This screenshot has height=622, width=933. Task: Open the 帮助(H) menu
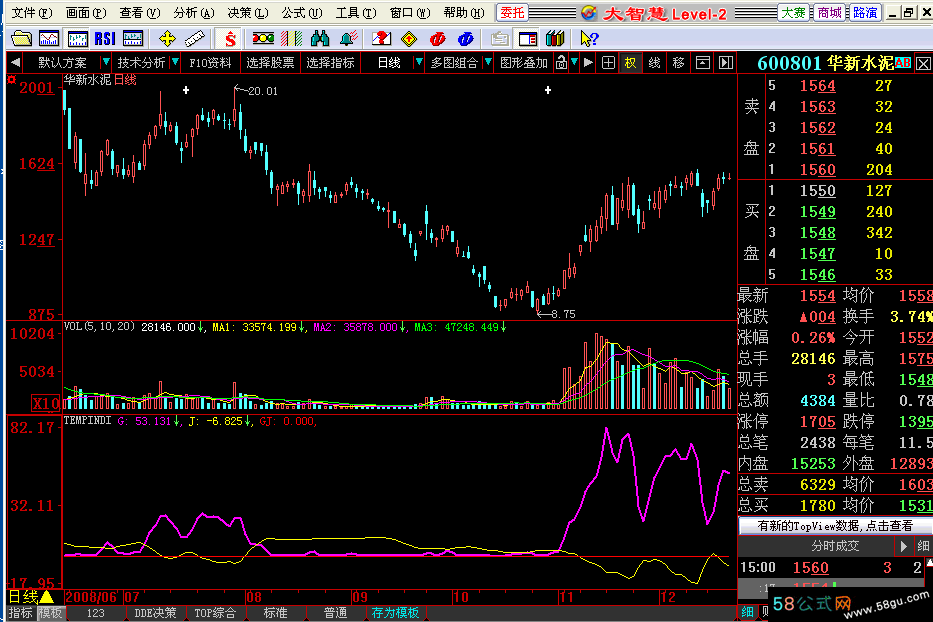pyautogui.click(x=464, y=12)
